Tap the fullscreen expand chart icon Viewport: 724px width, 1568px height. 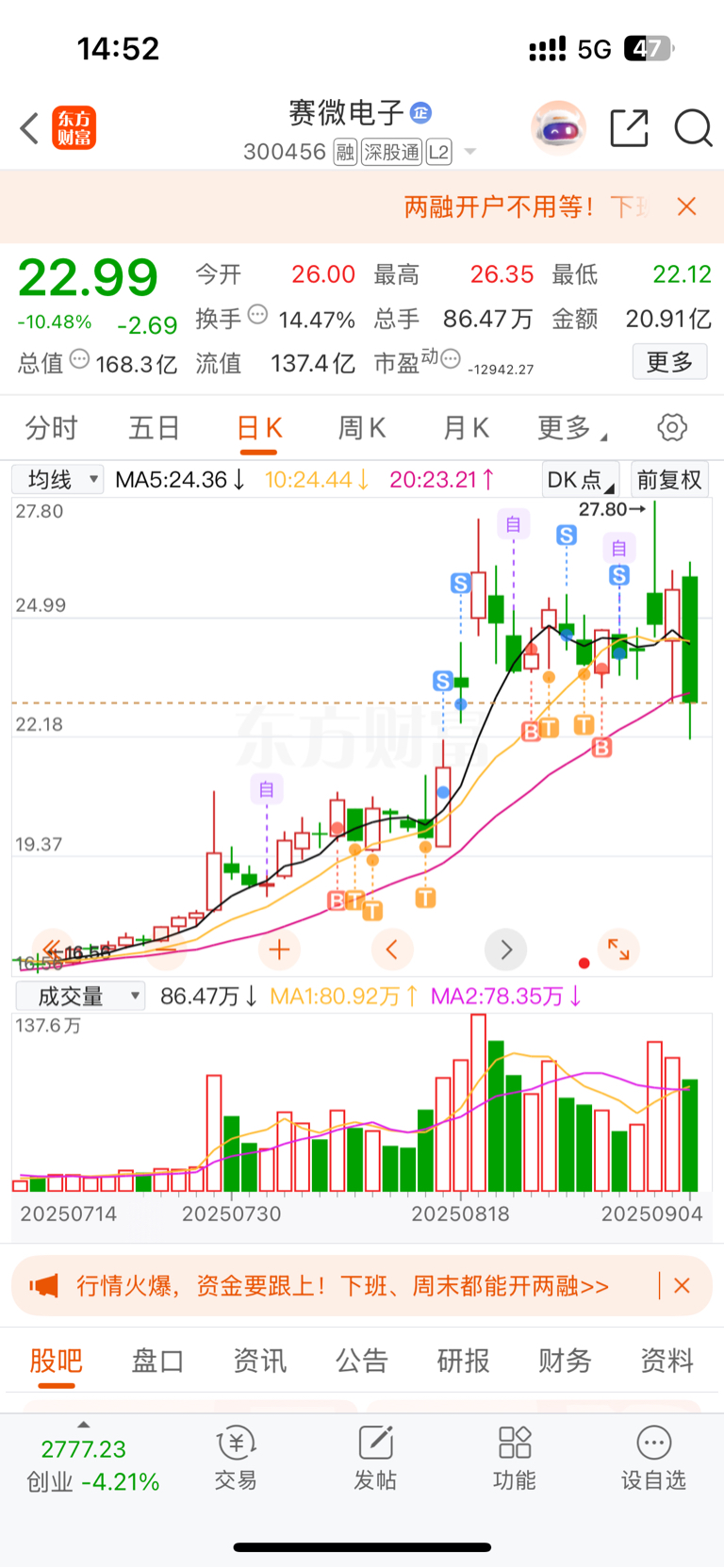click(x=618, y=949)
